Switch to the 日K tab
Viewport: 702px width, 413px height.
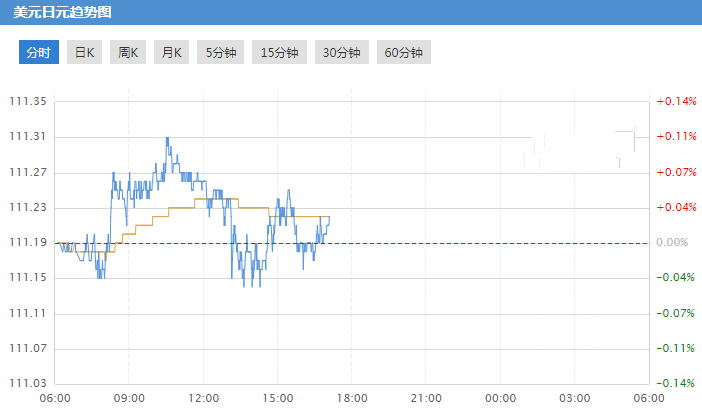(x=85, y=53)
